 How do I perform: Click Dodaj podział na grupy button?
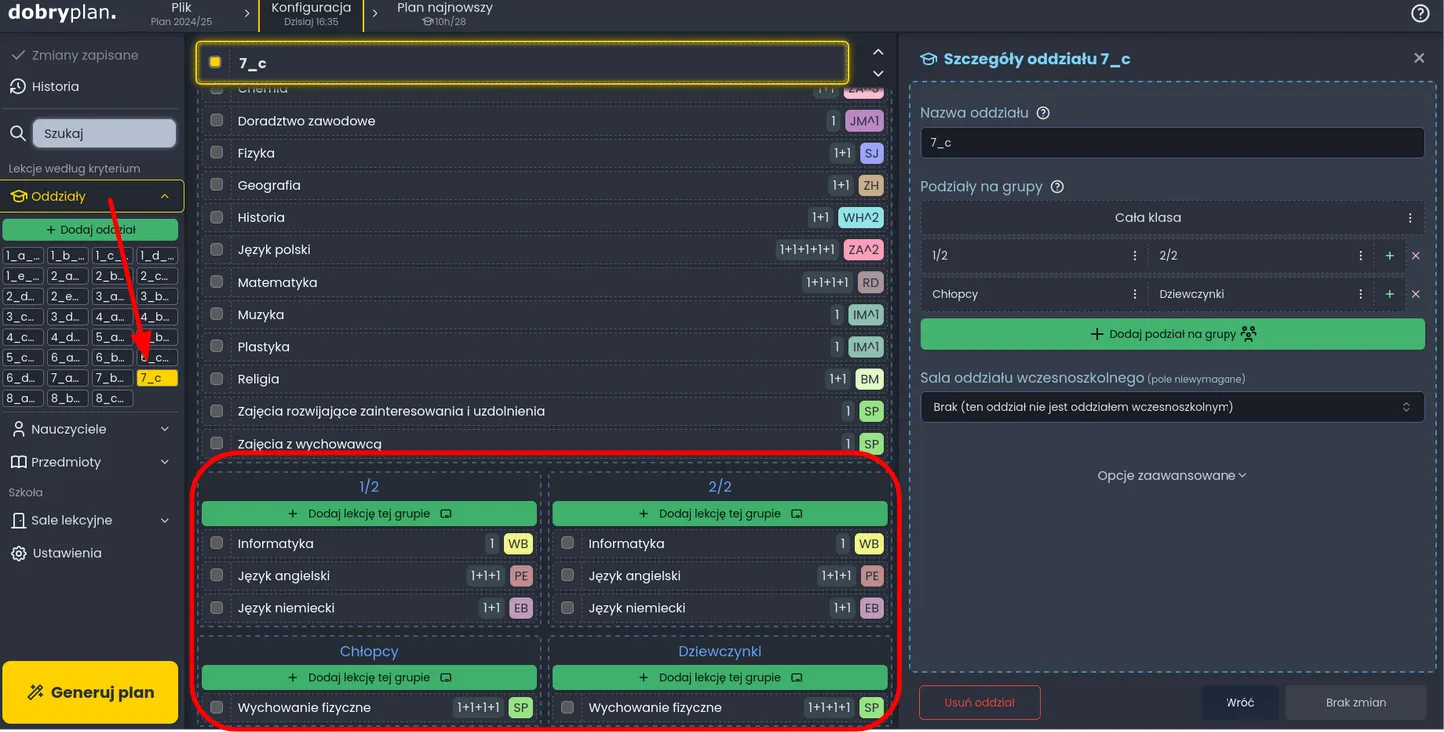[x=1171, y=334]
